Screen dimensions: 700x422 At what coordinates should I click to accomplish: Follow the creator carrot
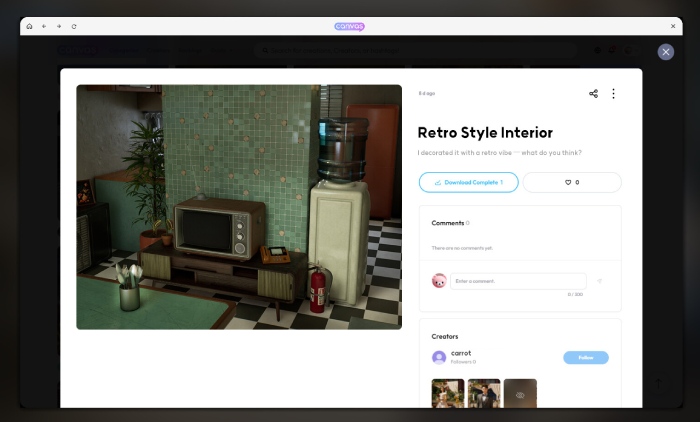point(585,357)
